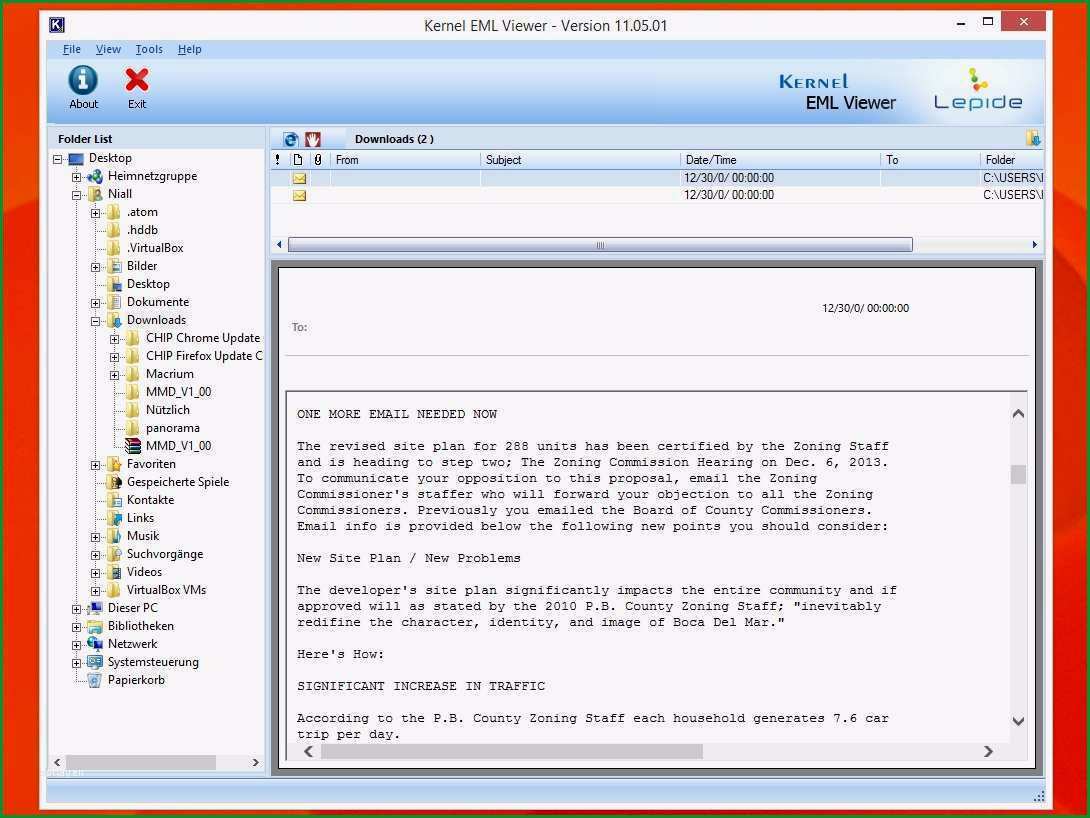Select the CHIP Firefox Update folder
Screen dimensions: 1090x818
click(204, 357)
